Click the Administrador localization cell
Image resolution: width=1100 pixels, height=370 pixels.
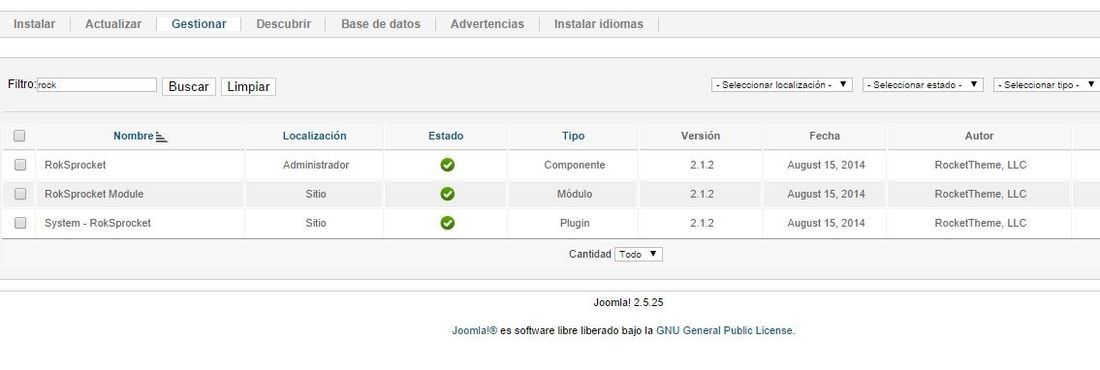click(316, 165)
